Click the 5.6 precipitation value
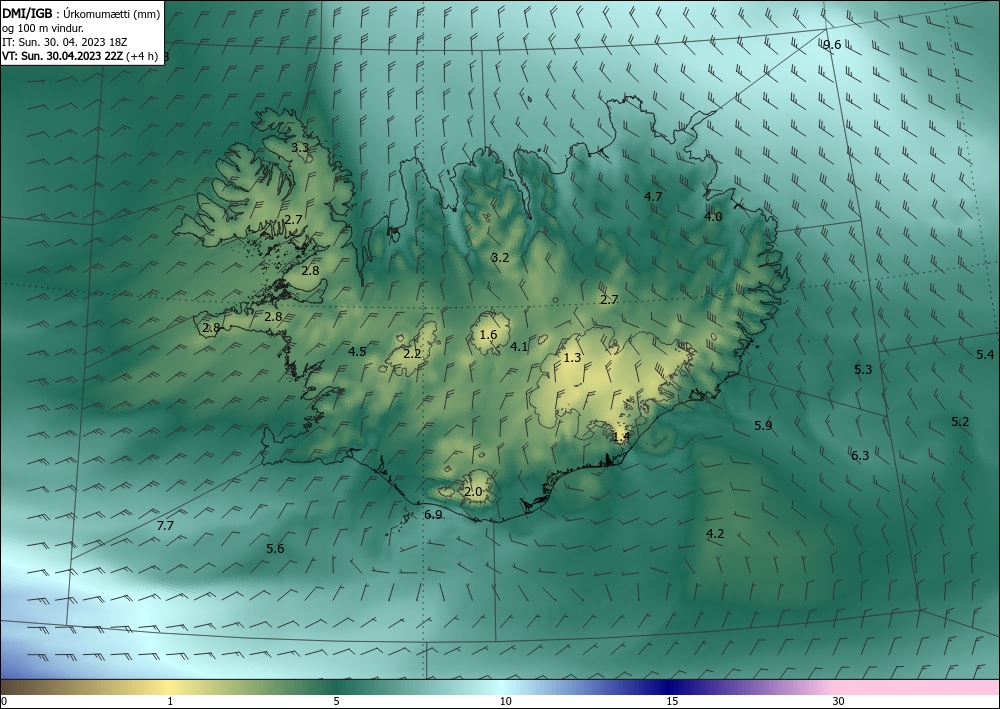This screenshot has width=1000, height=709. tap(275, 548)
